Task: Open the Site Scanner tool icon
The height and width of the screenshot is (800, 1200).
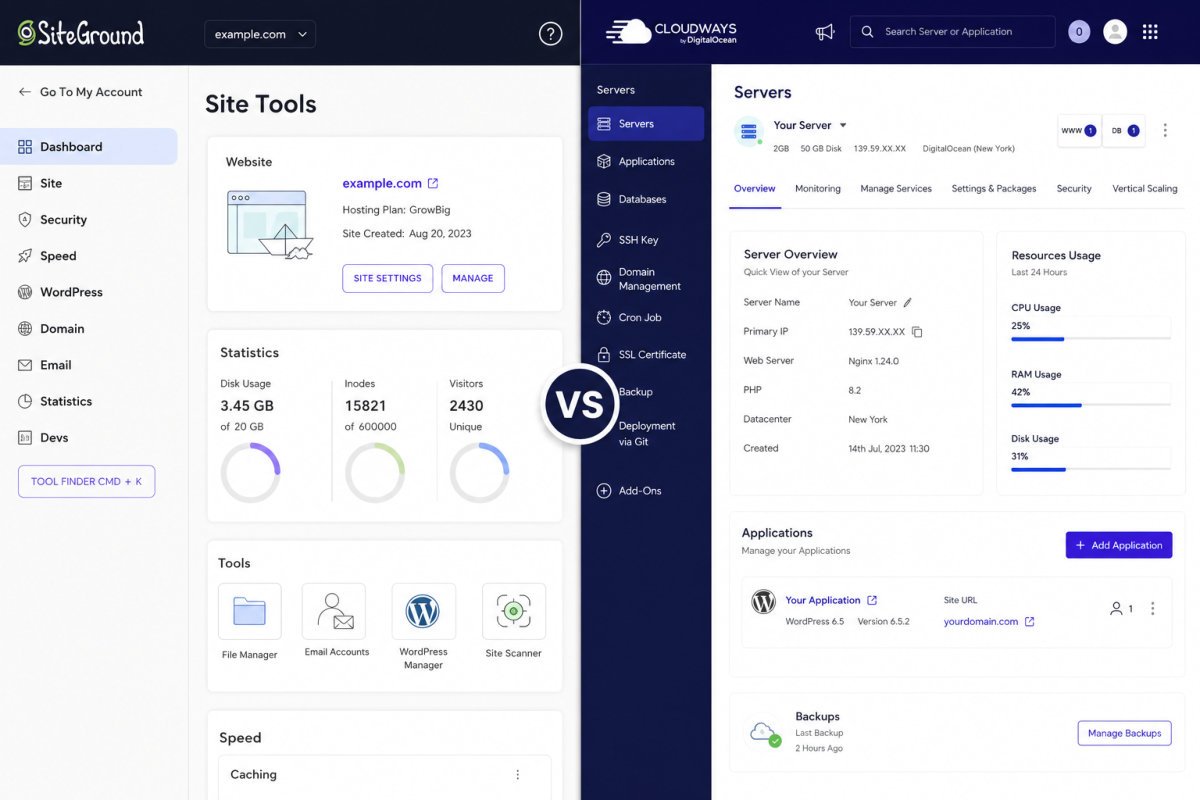Action: 514,611
